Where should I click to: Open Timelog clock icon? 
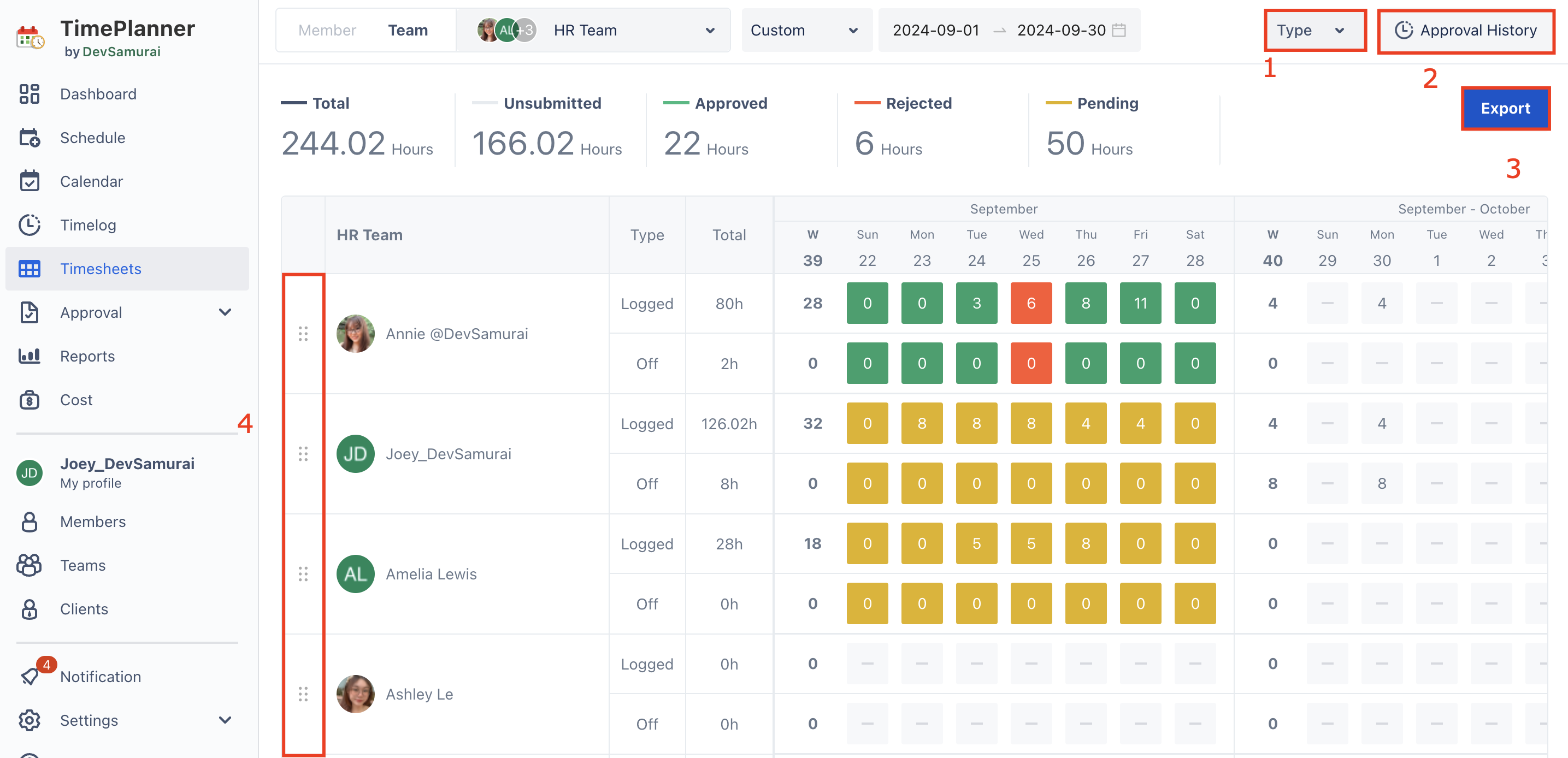coord(29,225)
